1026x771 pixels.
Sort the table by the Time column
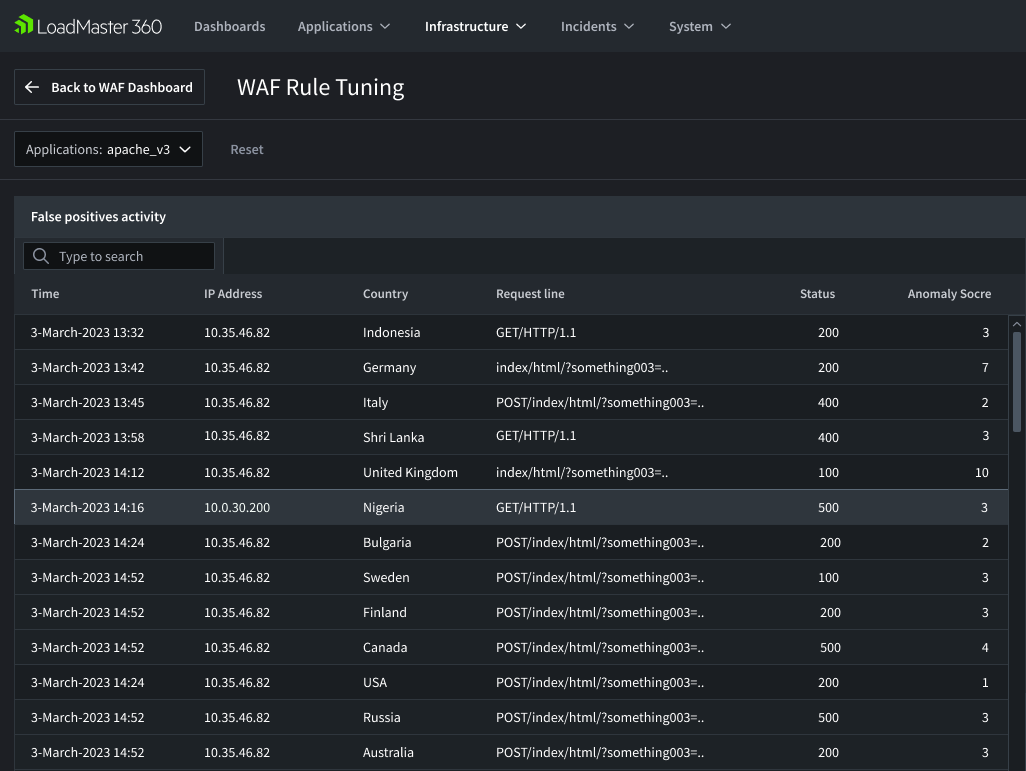pos(45,293)
